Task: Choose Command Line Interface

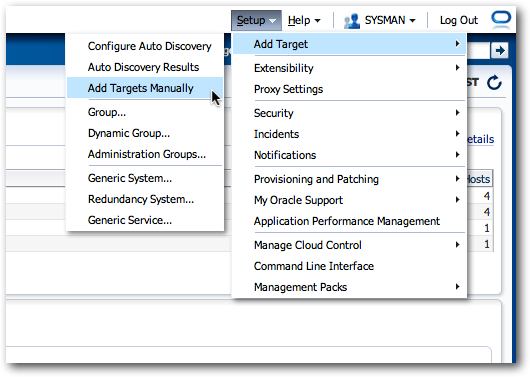Action: (x=350, y=266)
